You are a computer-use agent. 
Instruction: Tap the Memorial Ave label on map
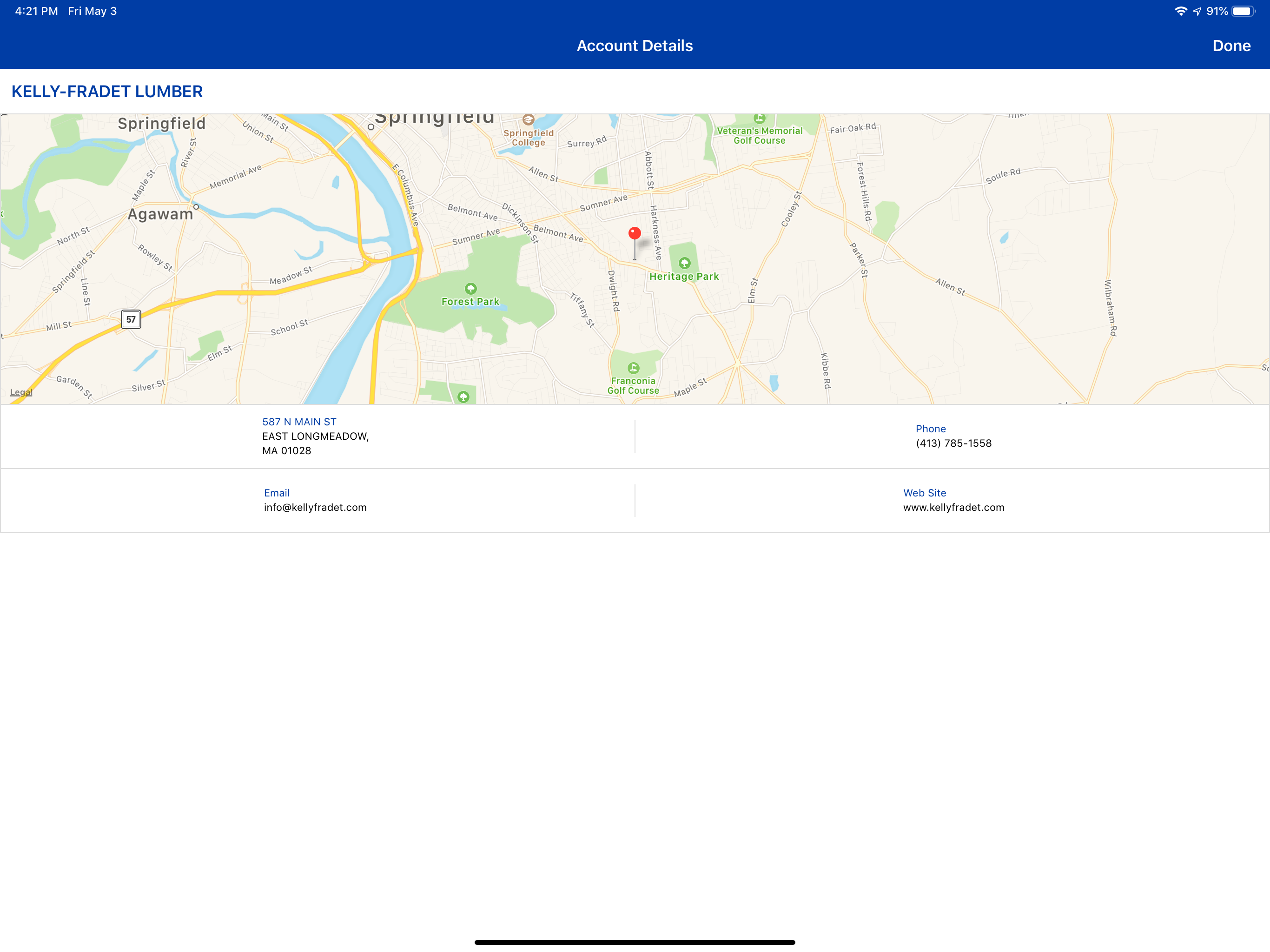click(235, 177)
